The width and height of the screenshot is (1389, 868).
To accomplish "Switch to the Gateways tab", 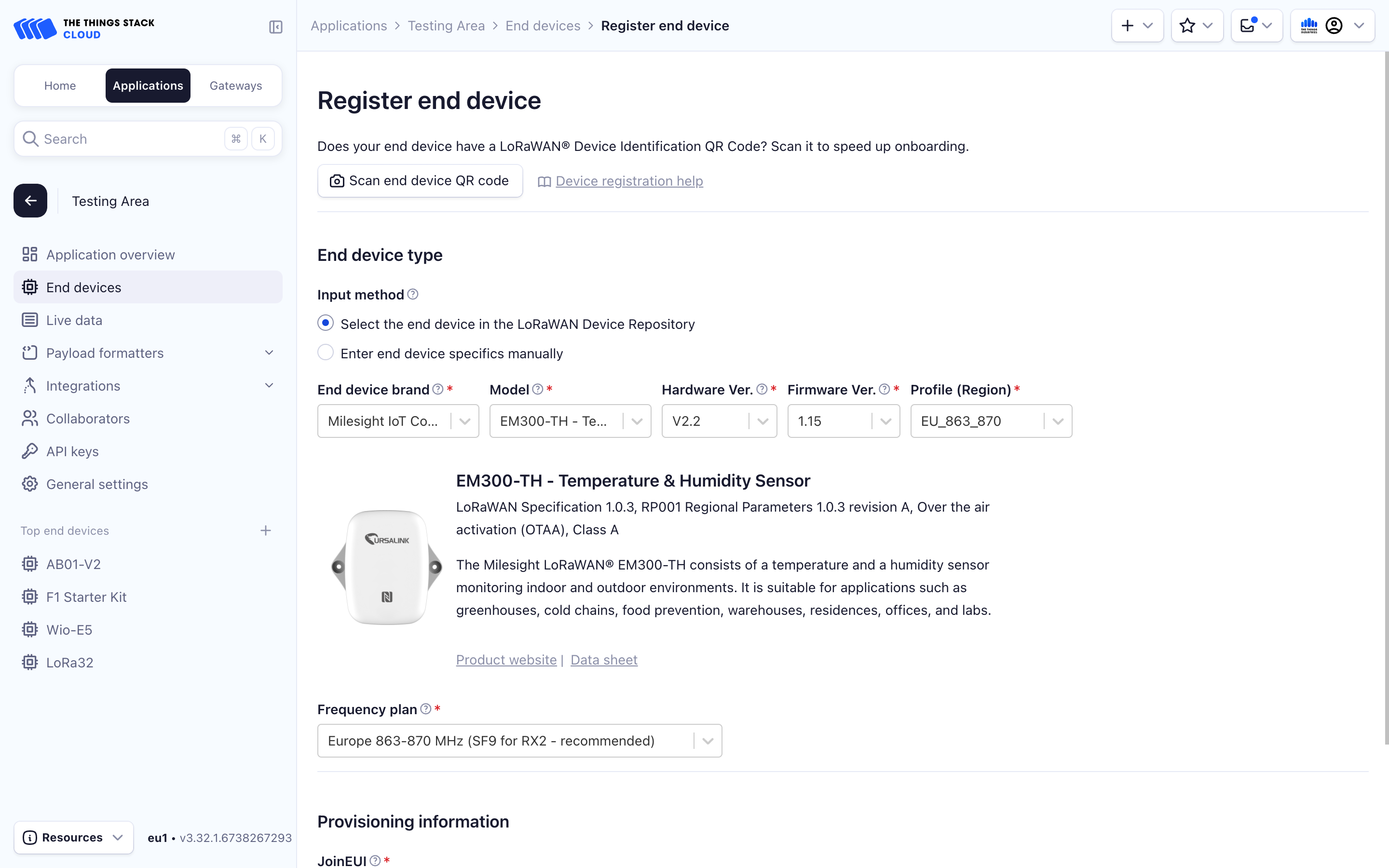I will pyautogui.click(x=235, y=85).
